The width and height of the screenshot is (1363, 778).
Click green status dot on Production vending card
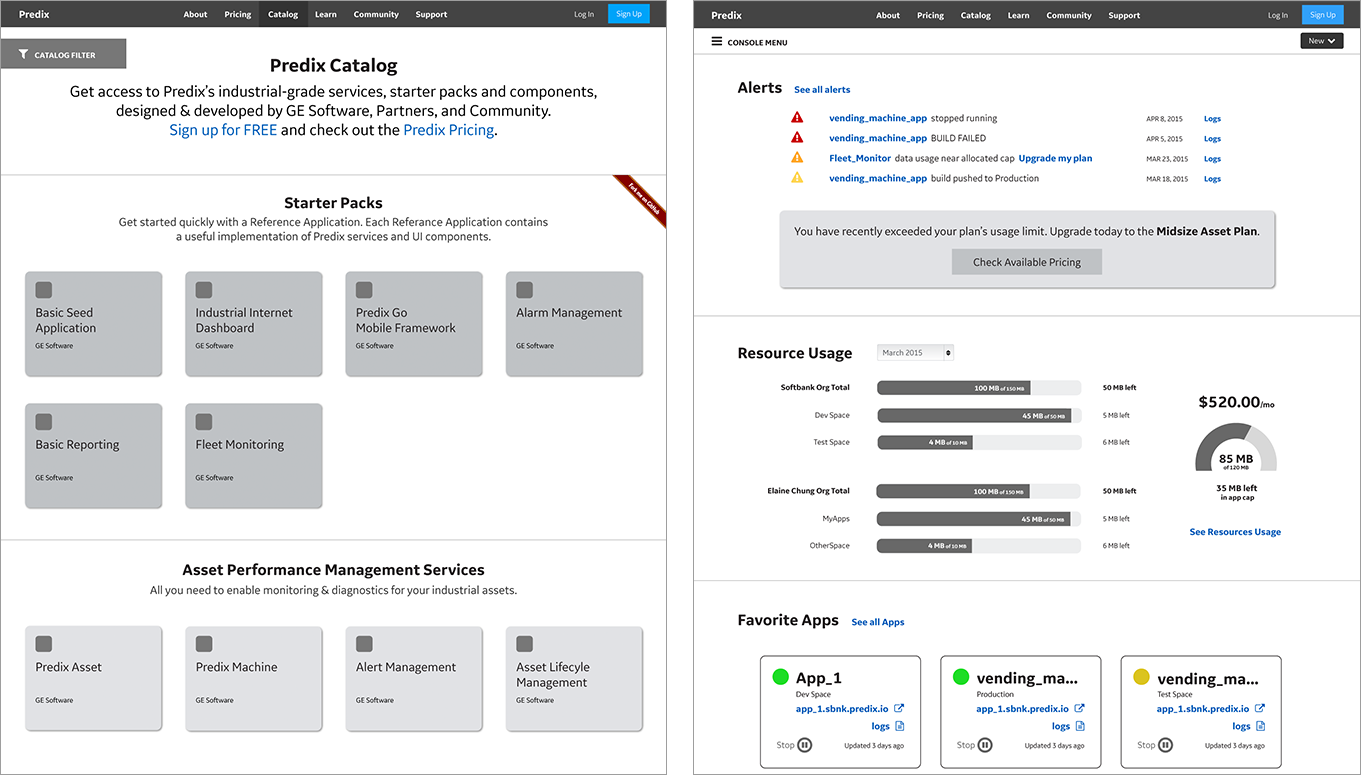(962, 677)
